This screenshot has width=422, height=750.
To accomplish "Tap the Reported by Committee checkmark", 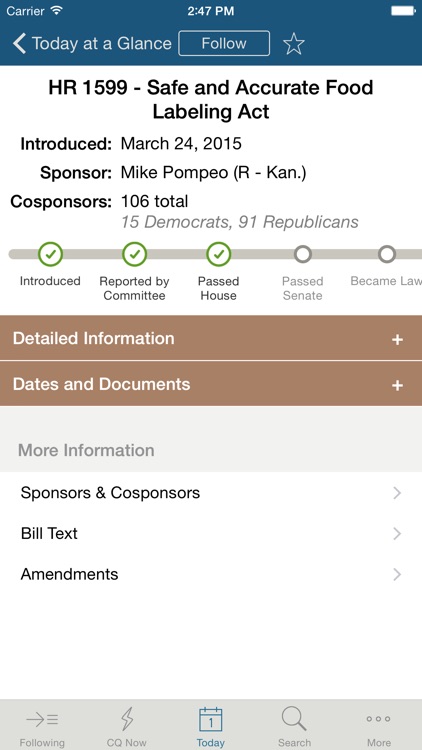I will [134, 254].
